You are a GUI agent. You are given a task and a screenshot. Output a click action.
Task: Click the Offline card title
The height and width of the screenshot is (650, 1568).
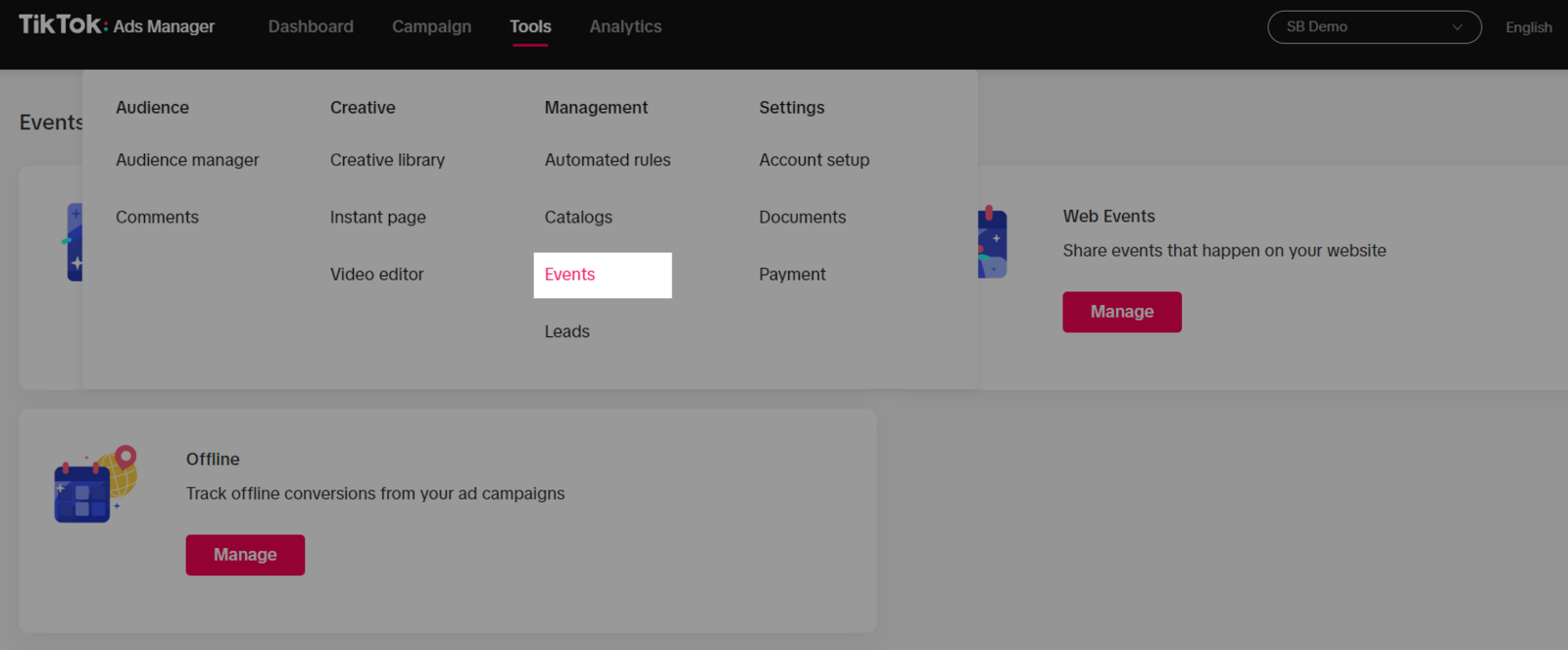pyautogui.click(x=213, y=459)
